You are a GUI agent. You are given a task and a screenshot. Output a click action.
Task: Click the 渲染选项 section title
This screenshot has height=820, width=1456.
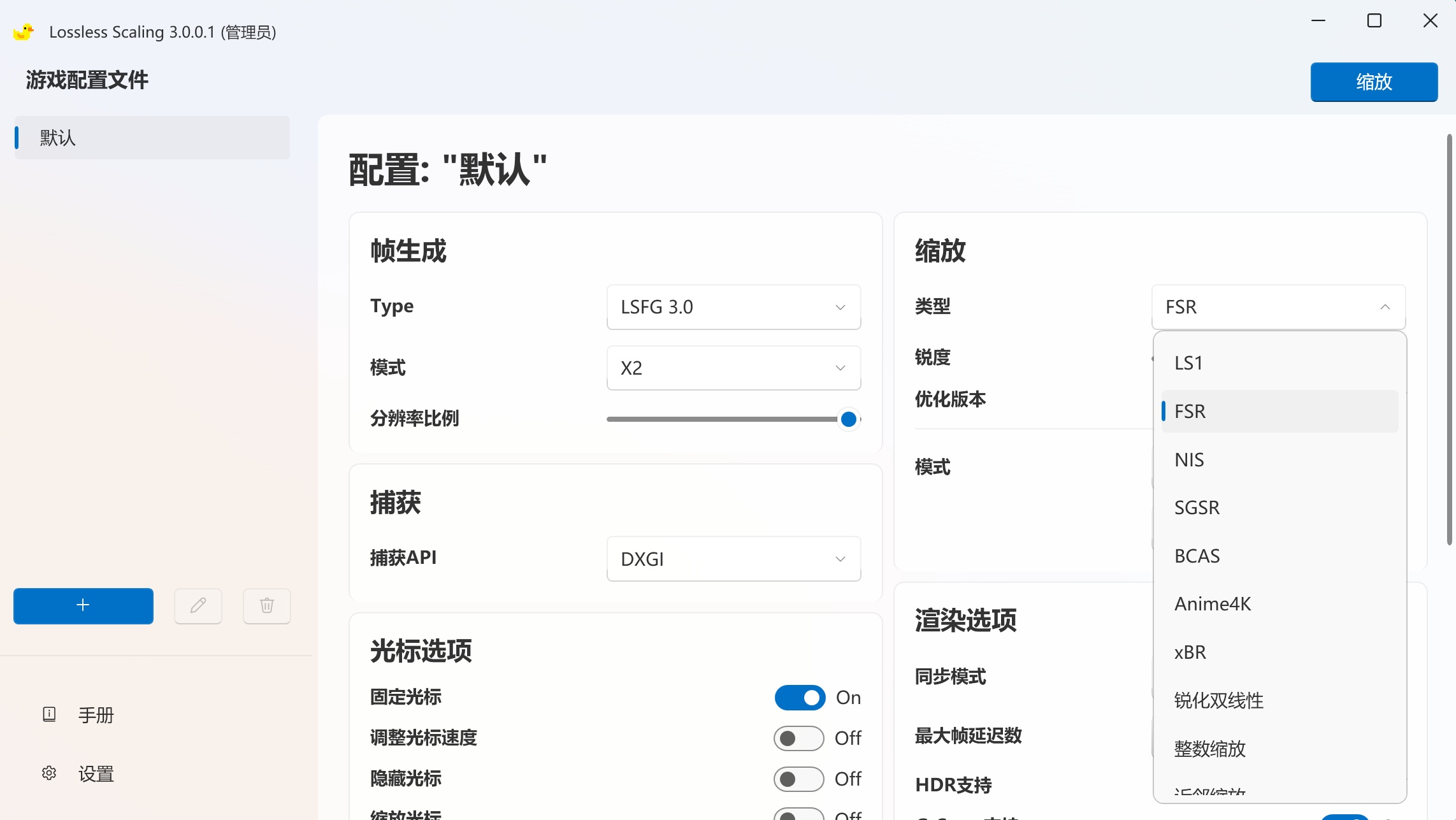[x=966, y=621]
